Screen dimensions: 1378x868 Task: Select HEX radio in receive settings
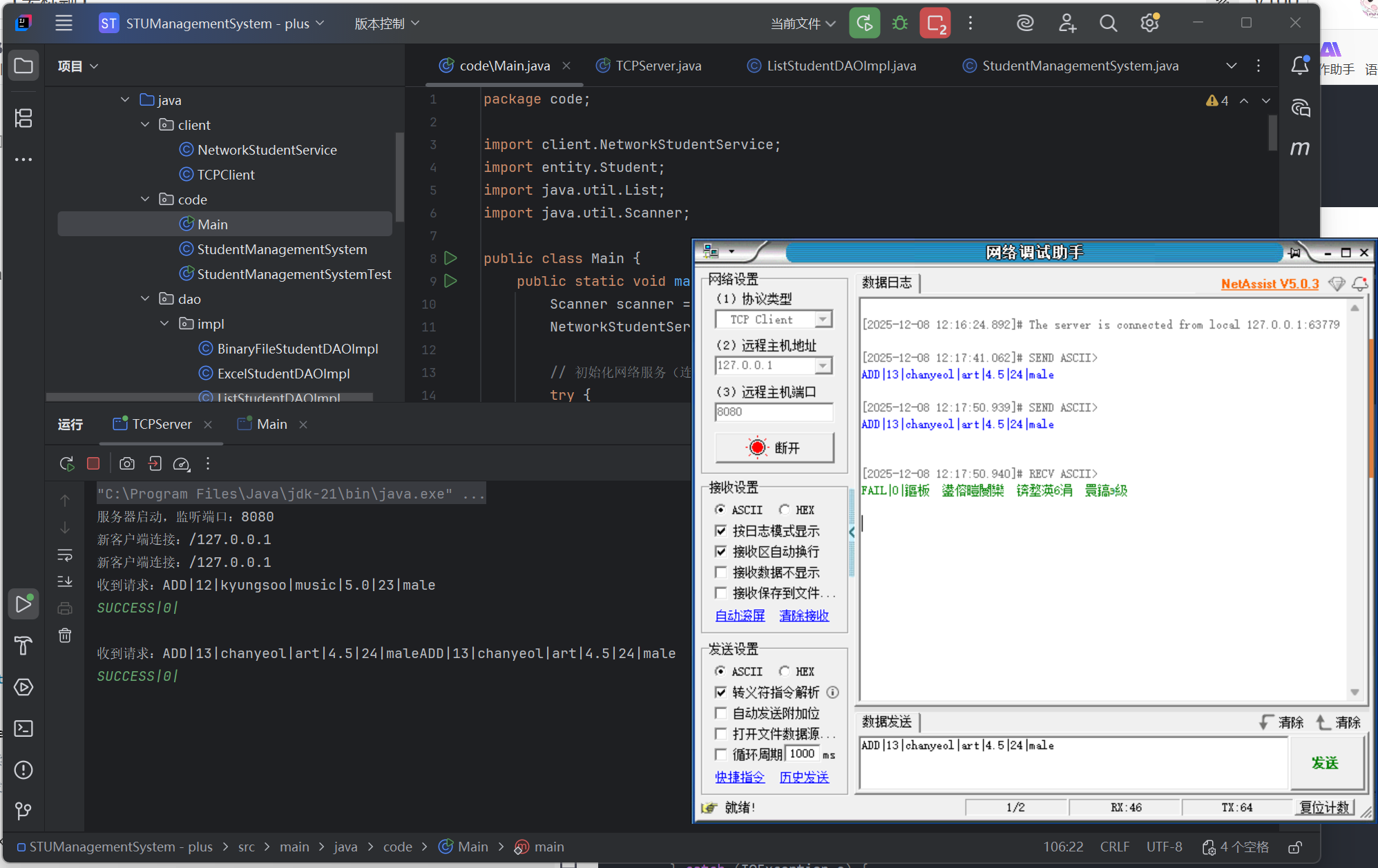(x=785, y=510)
